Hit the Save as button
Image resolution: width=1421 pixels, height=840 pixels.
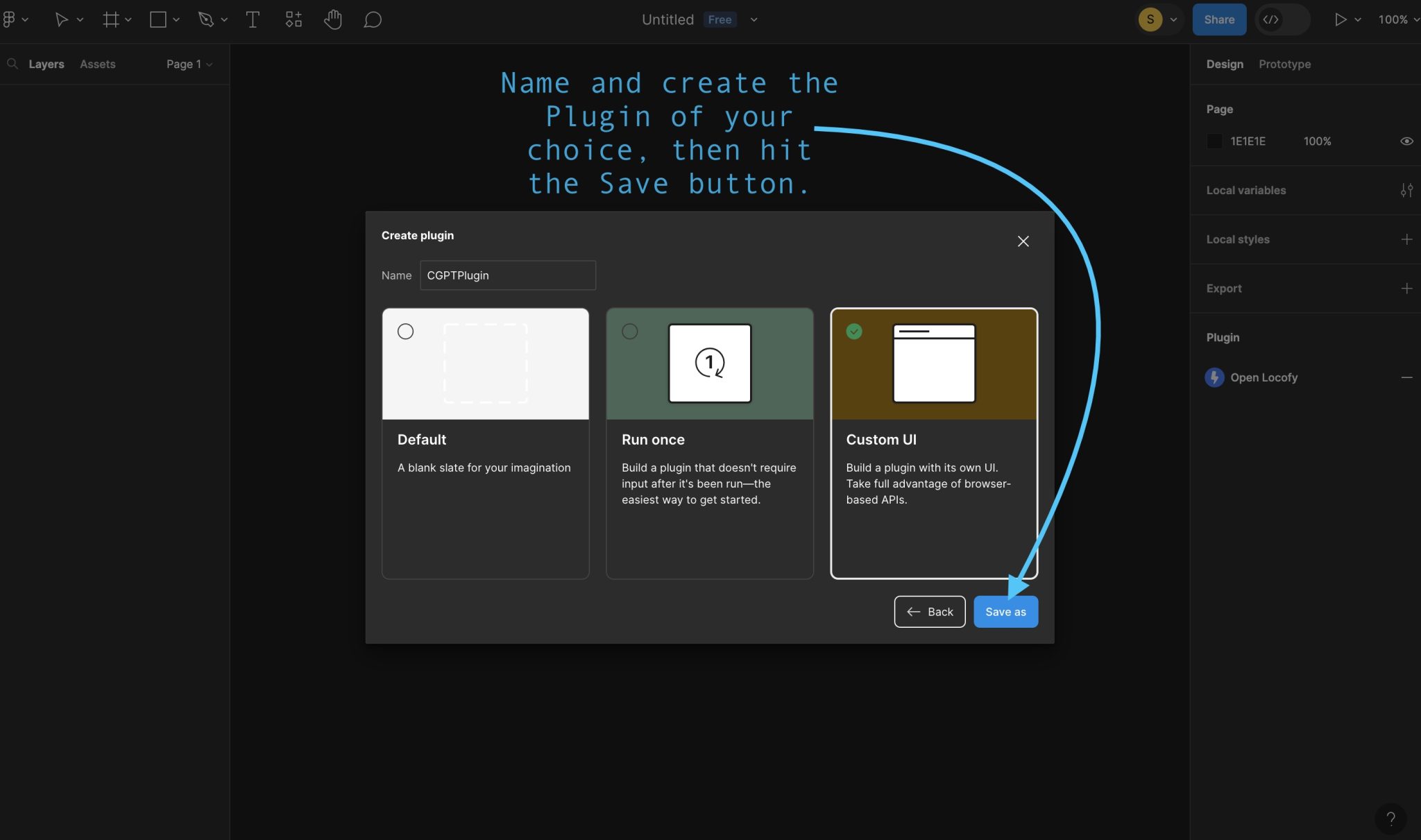[x=1005, y=611]
